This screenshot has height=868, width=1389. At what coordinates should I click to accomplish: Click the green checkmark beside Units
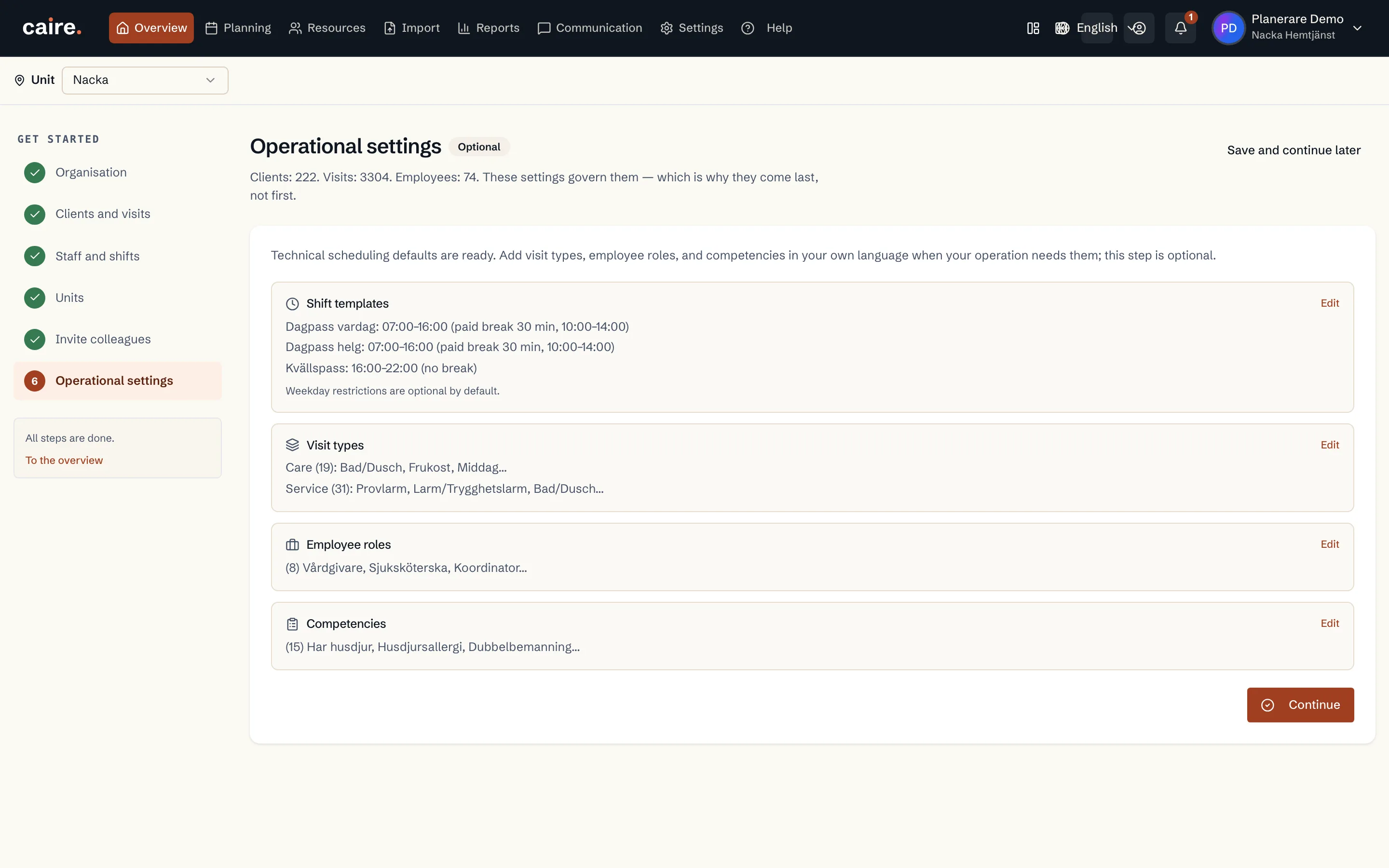(x=34, y=298)
